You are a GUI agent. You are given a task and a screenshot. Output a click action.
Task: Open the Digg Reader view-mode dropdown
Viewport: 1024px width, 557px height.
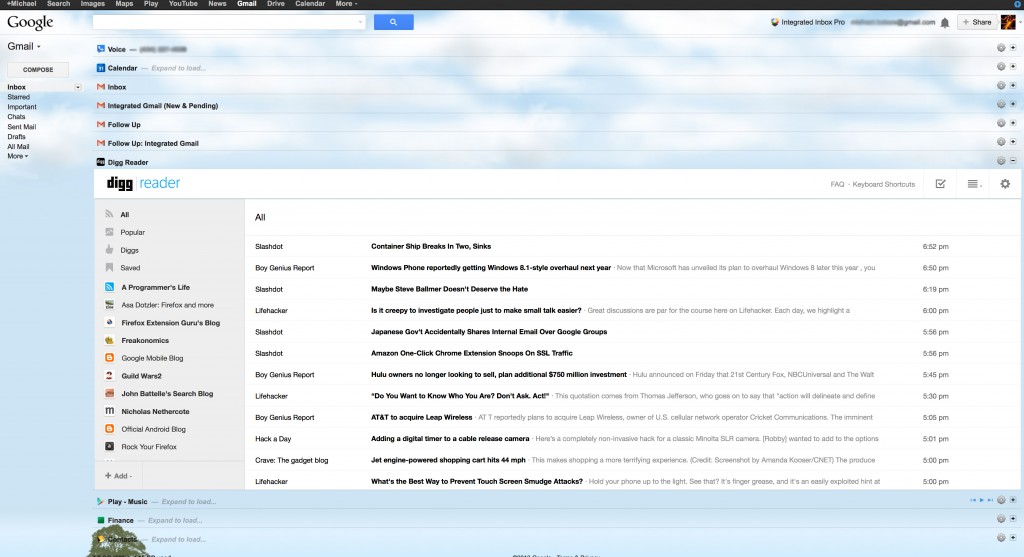975,184
